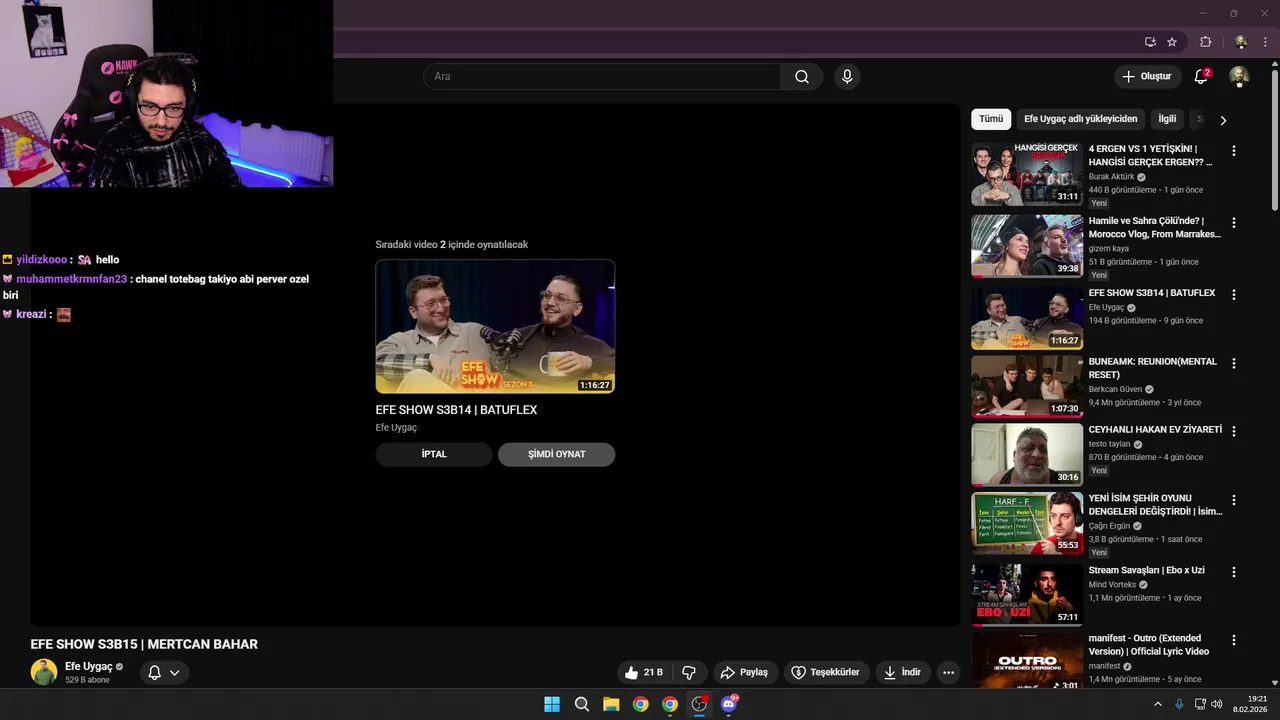Download video with İndir button

(902, 673)
